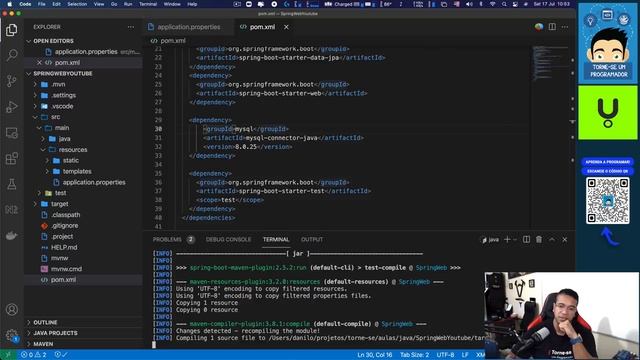
Task: Close pom.xml in Open Editors list
Action: (39, 63)
